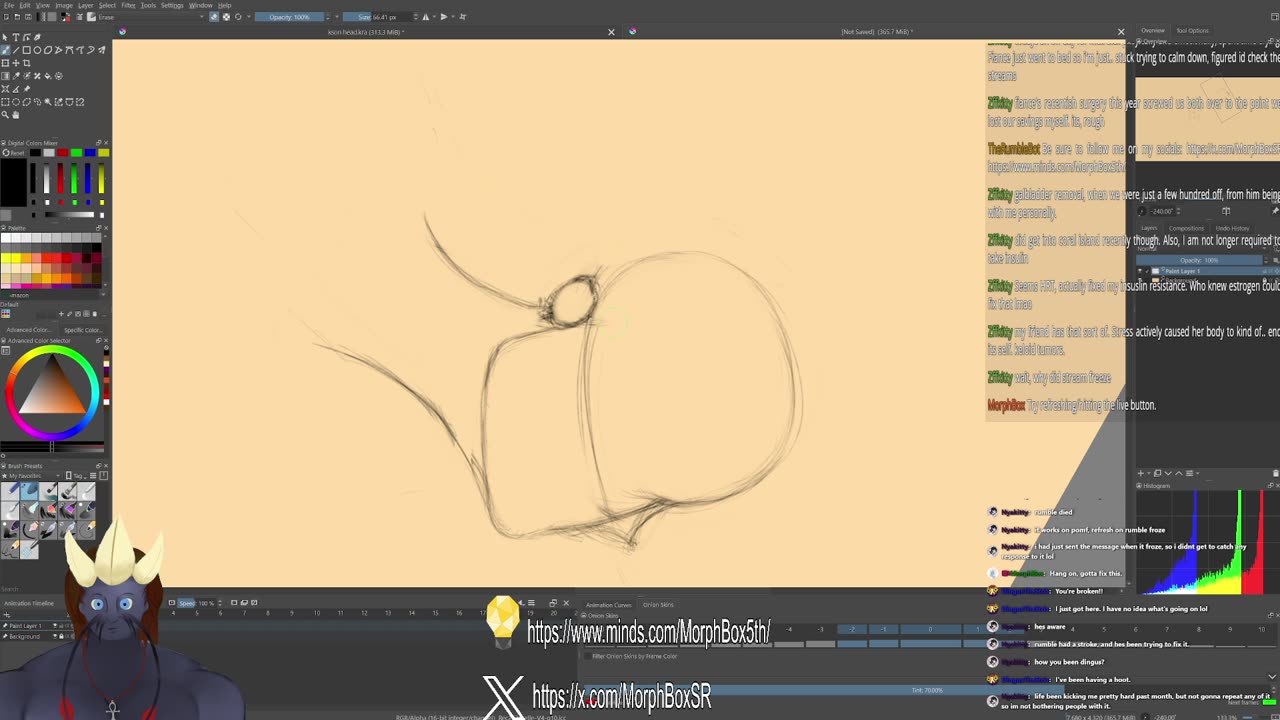The width and height of the screenshot is (1280, 720).
Task: Select the Fill bucket tool
Action: 48,76
